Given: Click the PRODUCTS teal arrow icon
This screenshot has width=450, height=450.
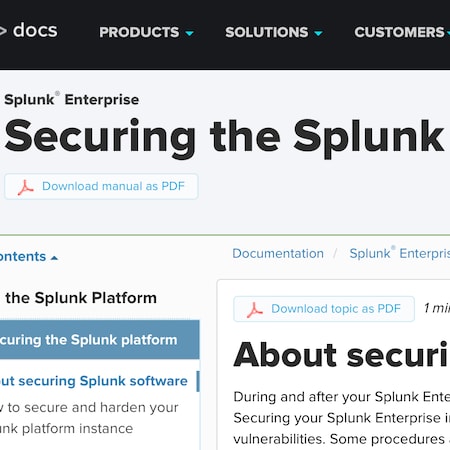Looking at the screenshot, I should pos(189,33).
